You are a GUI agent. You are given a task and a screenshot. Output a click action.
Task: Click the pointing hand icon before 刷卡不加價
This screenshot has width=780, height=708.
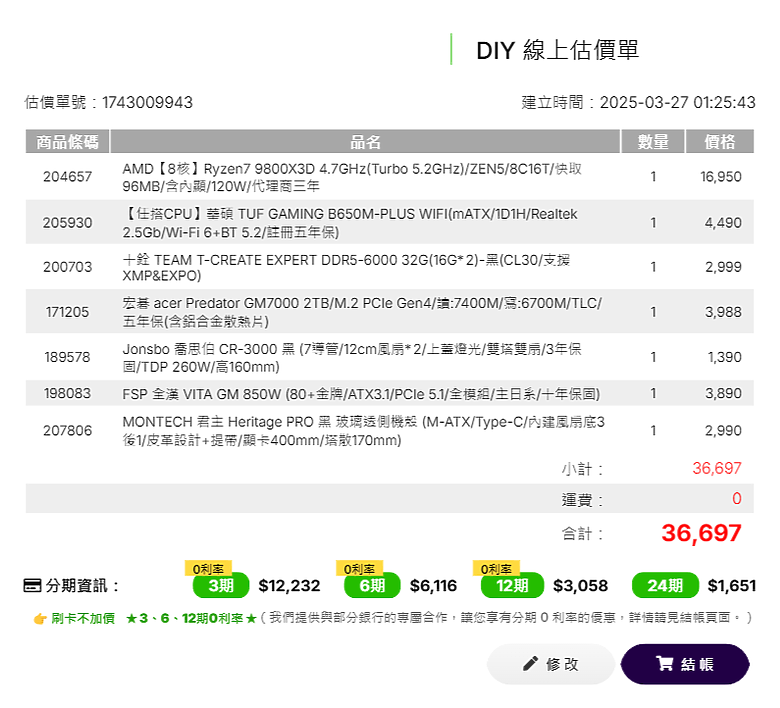(40, 619)
